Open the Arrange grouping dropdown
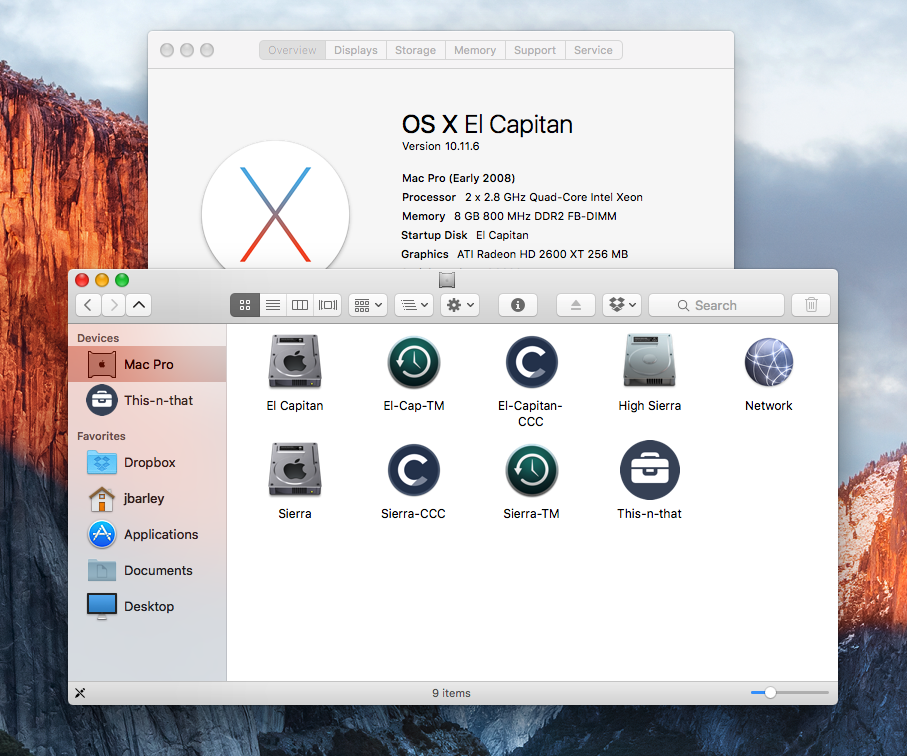 click(x=368, y=305)
